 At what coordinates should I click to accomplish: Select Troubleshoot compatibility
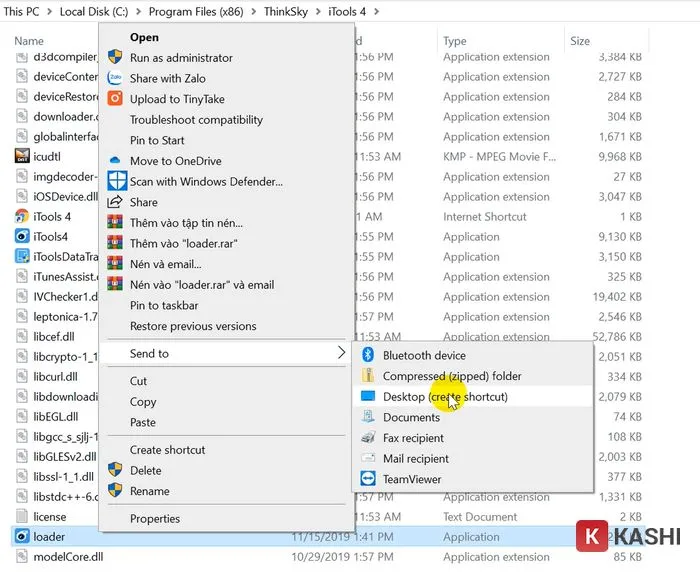(227, 120)
